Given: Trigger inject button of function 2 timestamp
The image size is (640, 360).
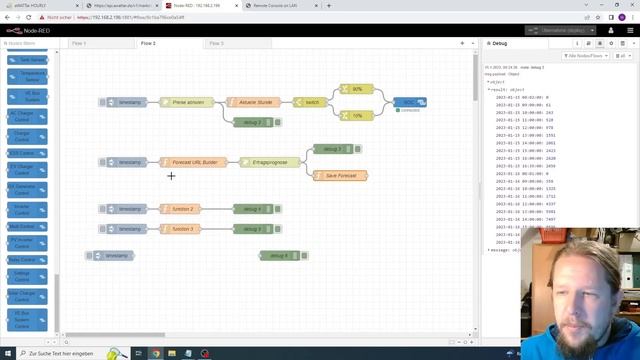Looking at the screenshot, I should point(102,209).
